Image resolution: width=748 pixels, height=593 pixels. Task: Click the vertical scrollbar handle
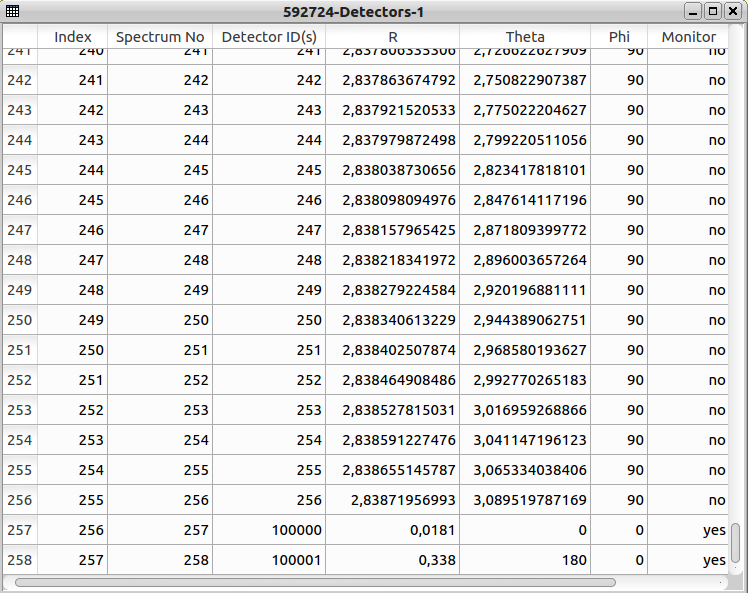[737, 541]
